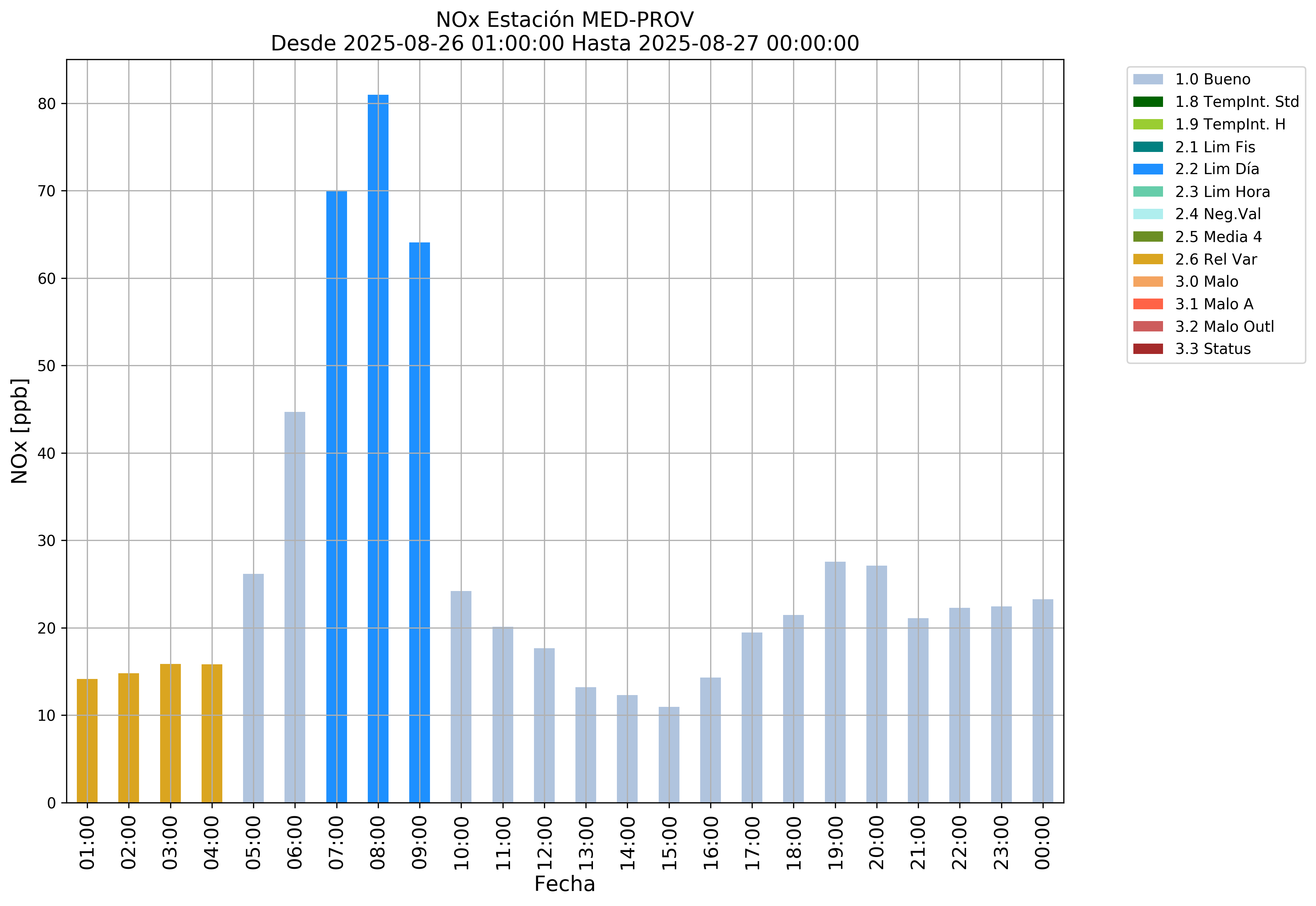Click the 2.6 Rel Var legend swatch
Image resolution: width=1316 pixels, height=906 pixels.
coord(1147,260)
